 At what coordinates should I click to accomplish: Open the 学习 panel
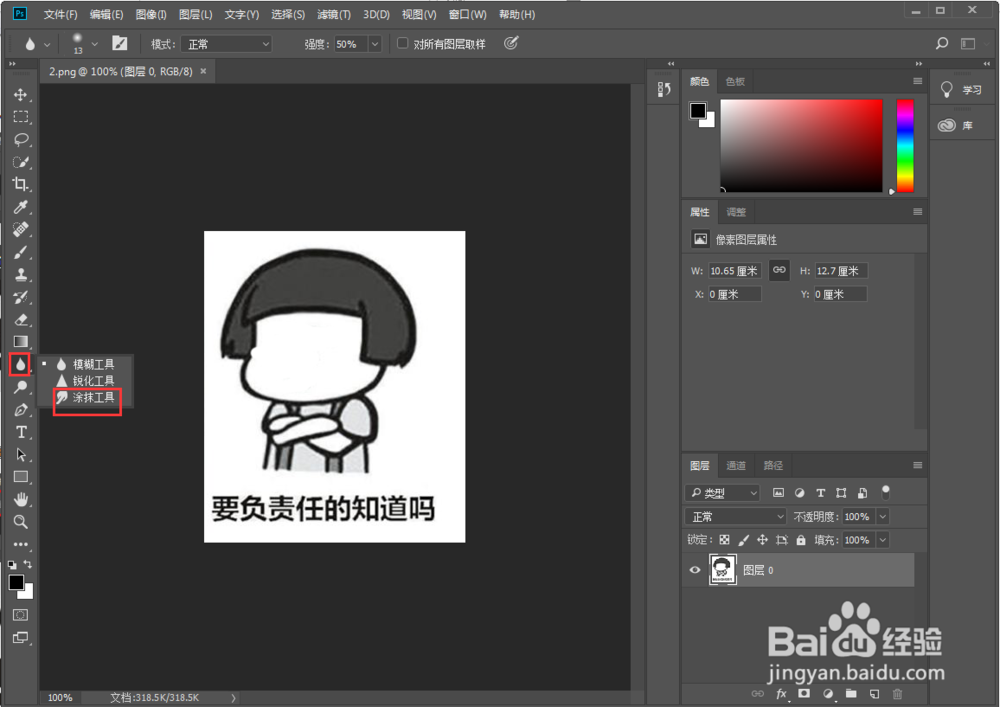click(962, 90)
